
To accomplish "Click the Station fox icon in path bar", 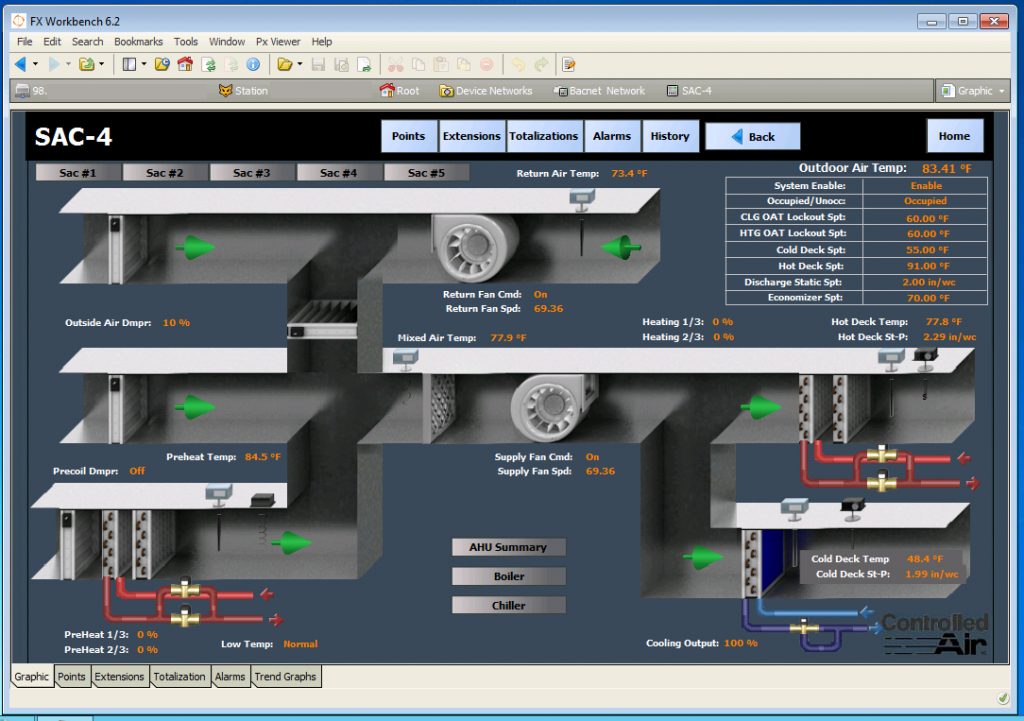I will tap(225, 91).
